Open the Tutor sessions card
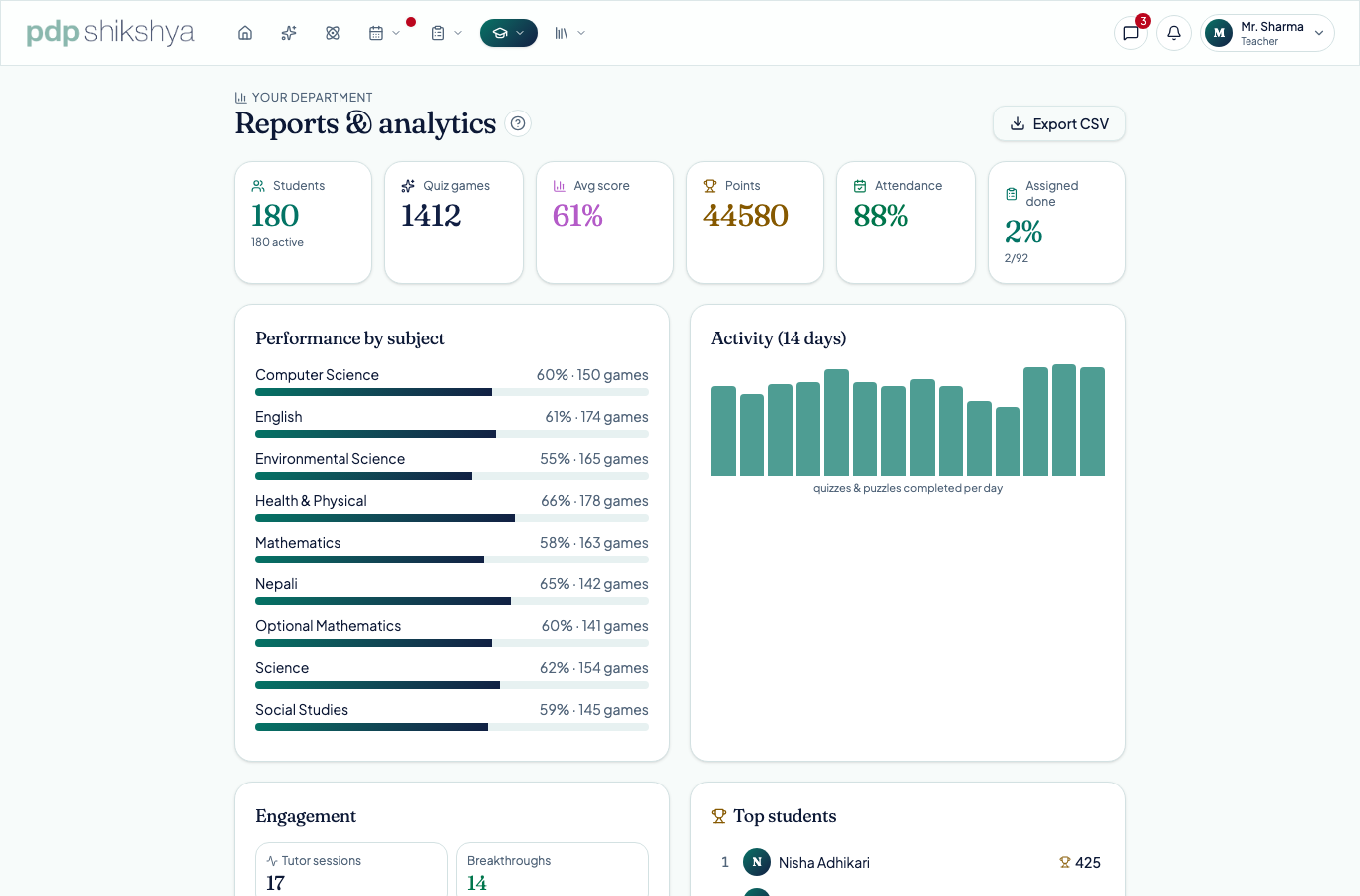 point(351,870)
